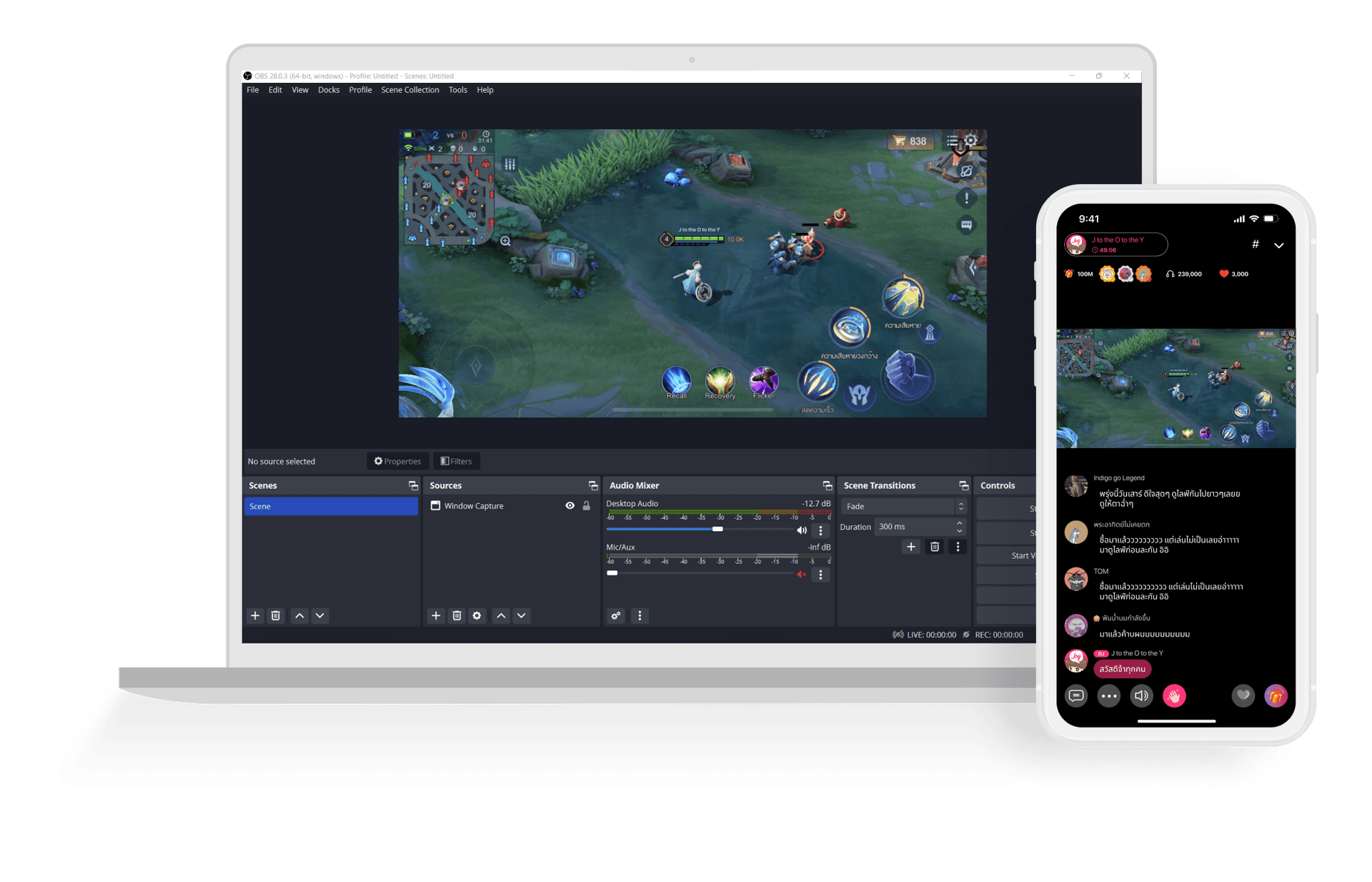Open the Scene Collection menu
The height and width of the screenshot is (882, 1372).
click(x=409, y=90)
